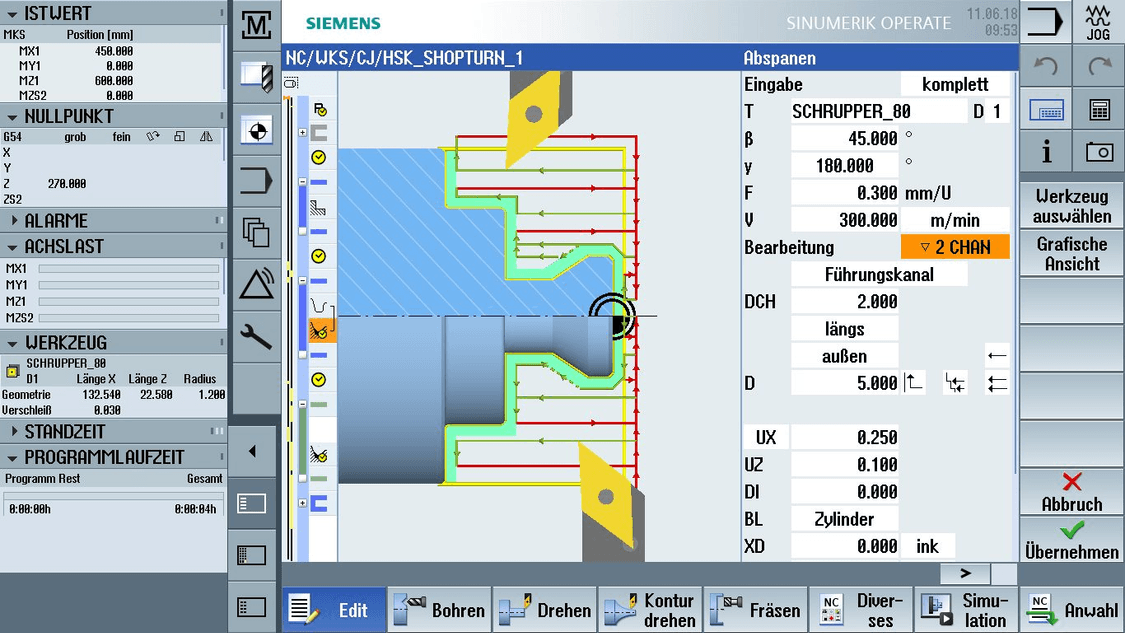
Task: Click the info i icon
Action: [x=1046, y=152]
